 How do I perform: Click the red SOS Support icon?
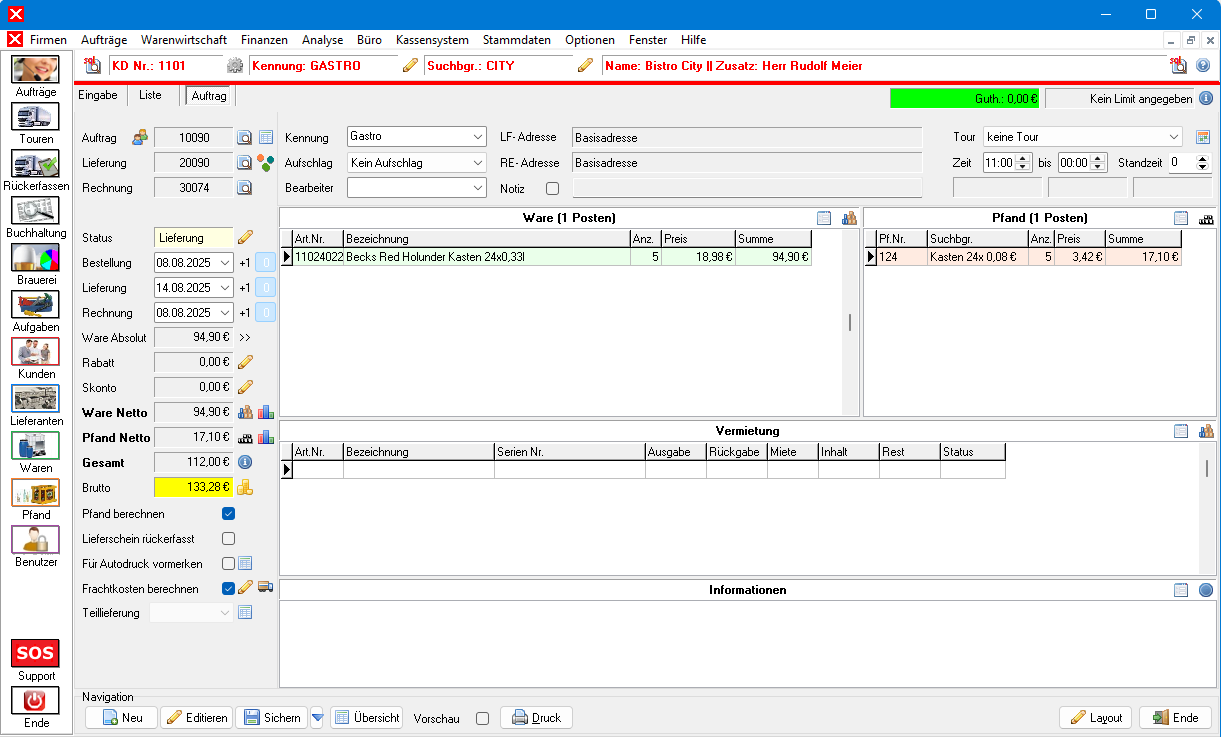[36, 654]
